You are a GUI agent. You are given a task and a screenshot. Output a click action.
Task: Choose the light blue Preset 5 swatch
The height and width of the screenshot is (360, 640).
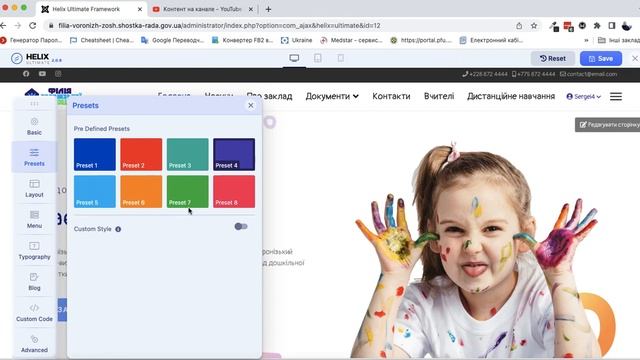(95, 191)
